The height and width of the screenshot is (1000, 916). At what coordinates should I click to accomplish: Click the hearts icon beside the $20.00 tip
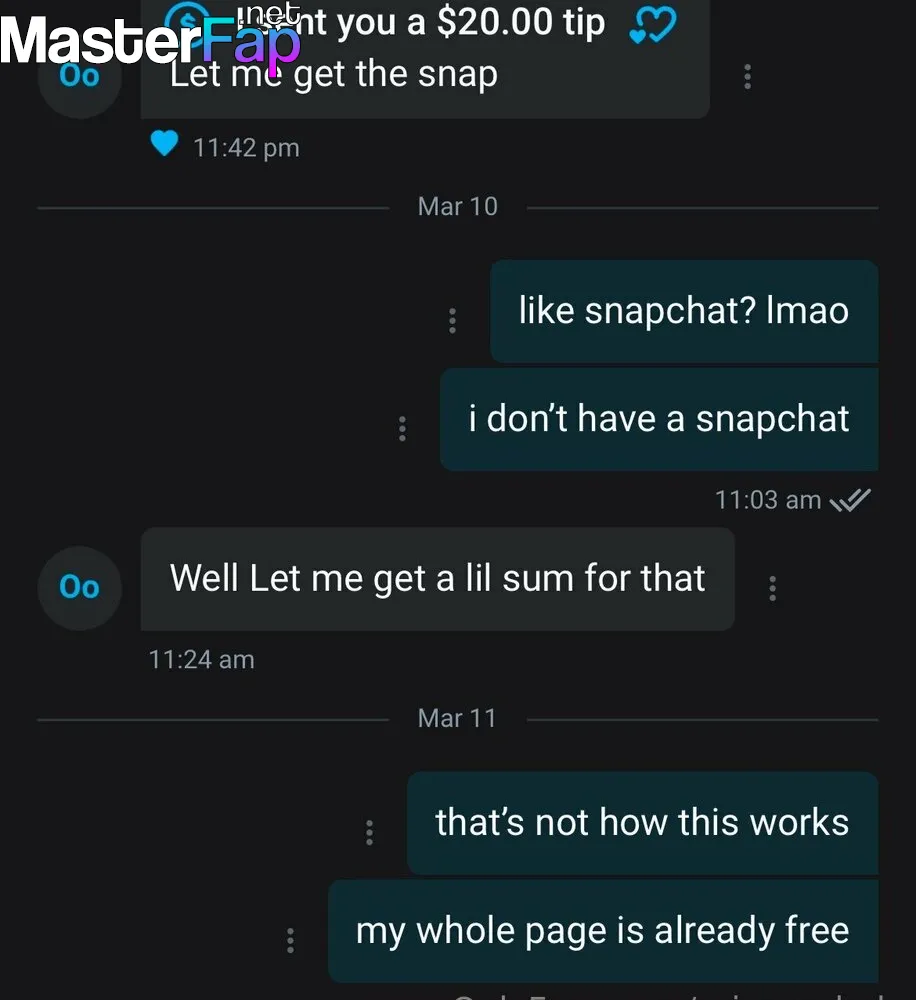[x=652, y=26]
